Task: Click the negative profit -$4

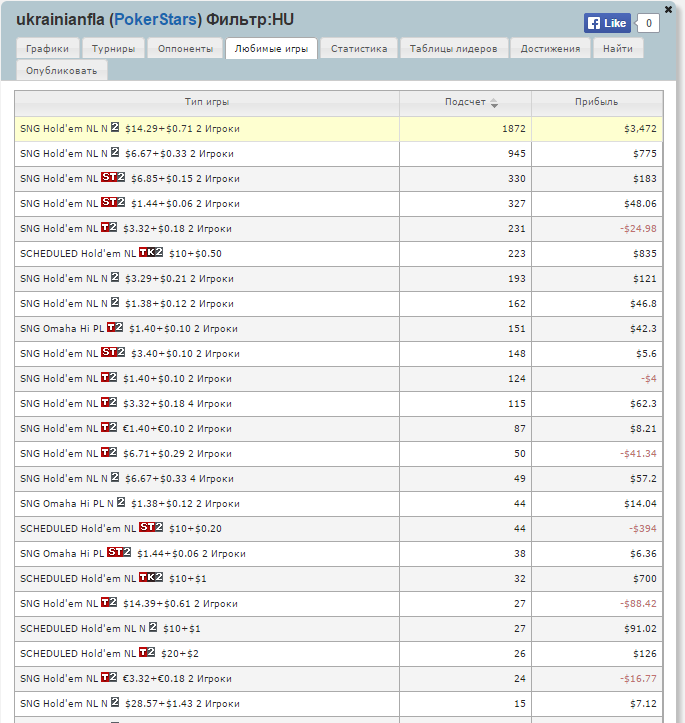Action: (649, 379)
